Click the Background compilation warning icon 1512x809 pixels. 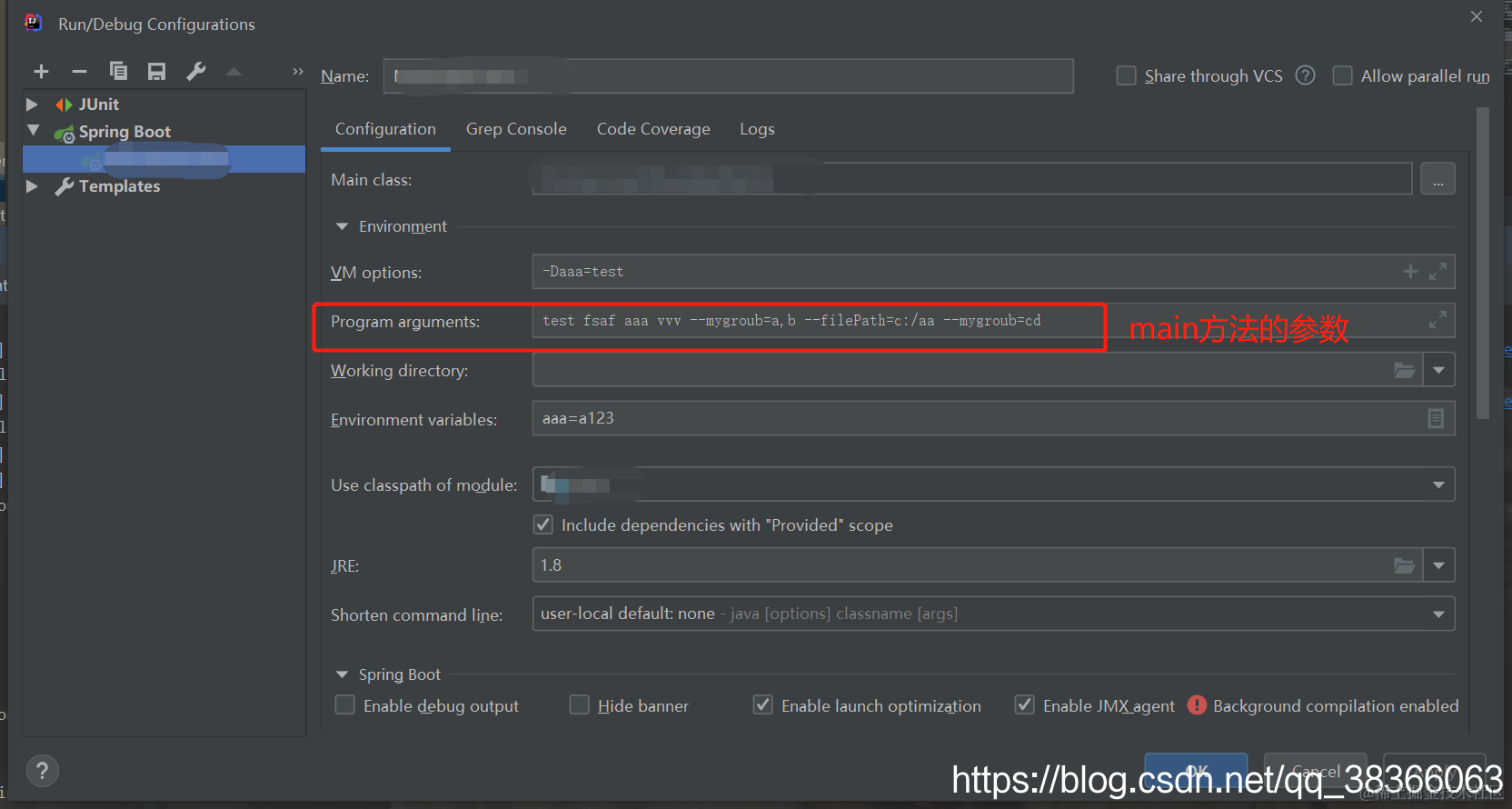point(1197,705)
